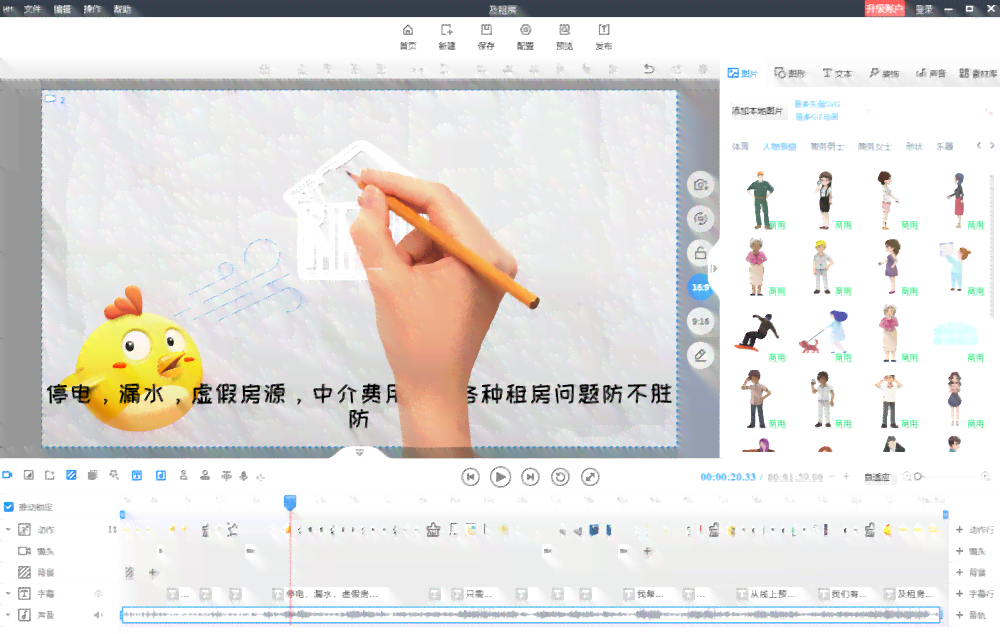Viewport: 1000px width, 634px height.
Task: Switch to the 声音 tab
Action: point(930,73)
